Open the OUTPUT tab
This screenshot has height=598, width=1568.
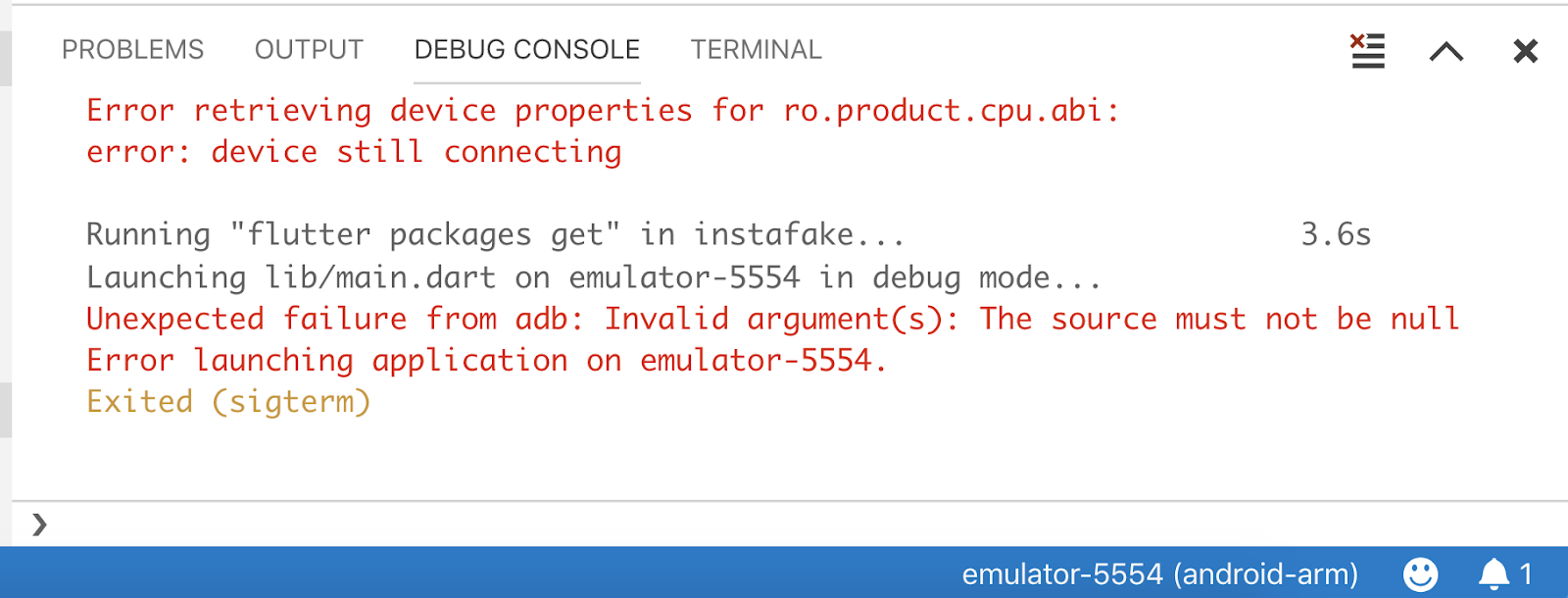tap(309, 49)
